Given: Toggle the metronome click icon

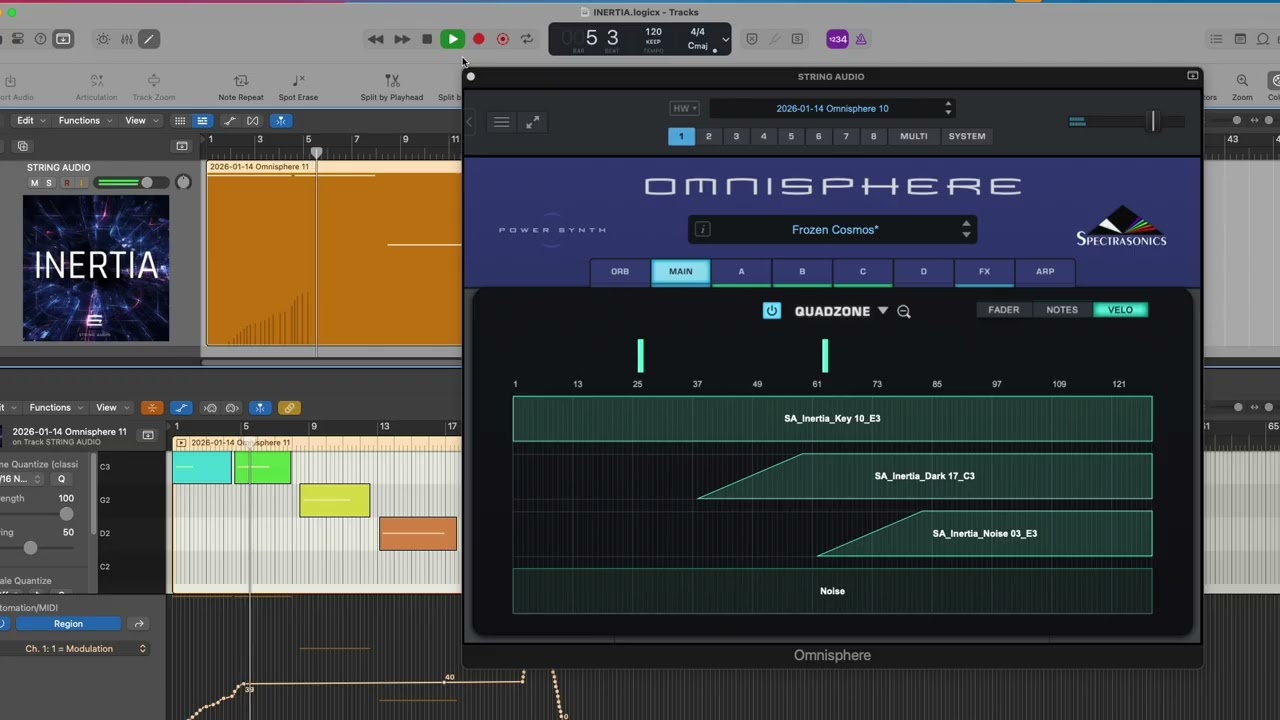Looking at the screenshot, I should tap(861, 39).
